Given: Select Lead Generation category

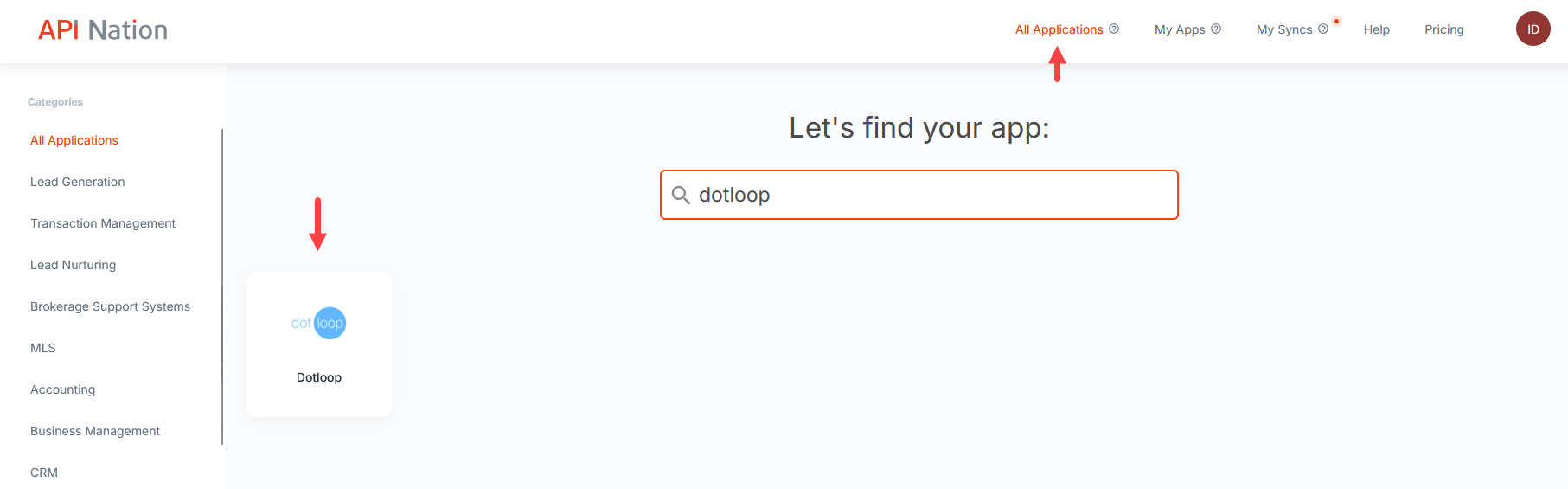Looking at the screenshot, I should (78, 182).
